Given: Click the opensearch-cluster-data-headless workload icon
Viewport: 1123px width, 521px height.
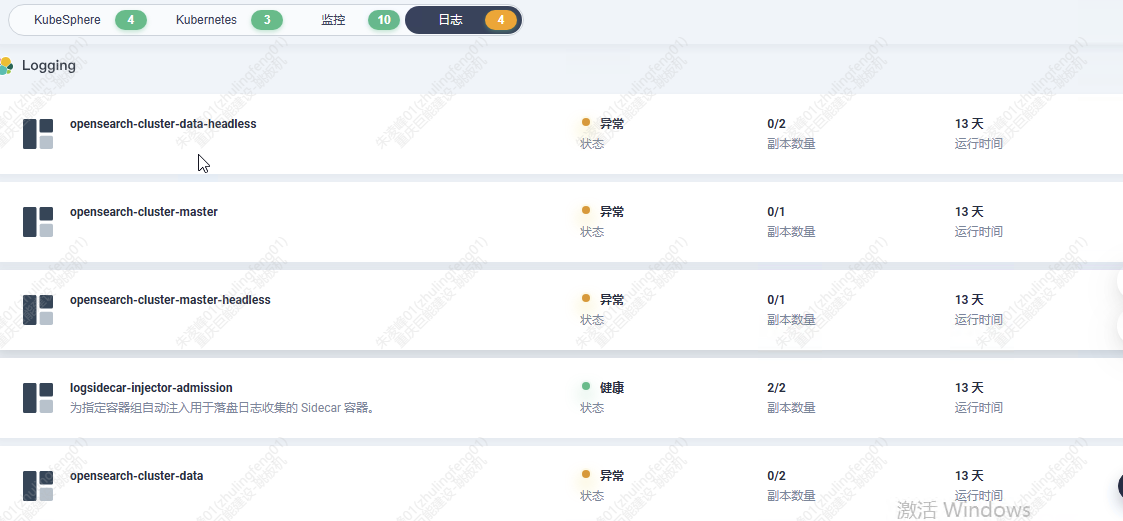Looking at the screenshot, I should tap(38, 134).
